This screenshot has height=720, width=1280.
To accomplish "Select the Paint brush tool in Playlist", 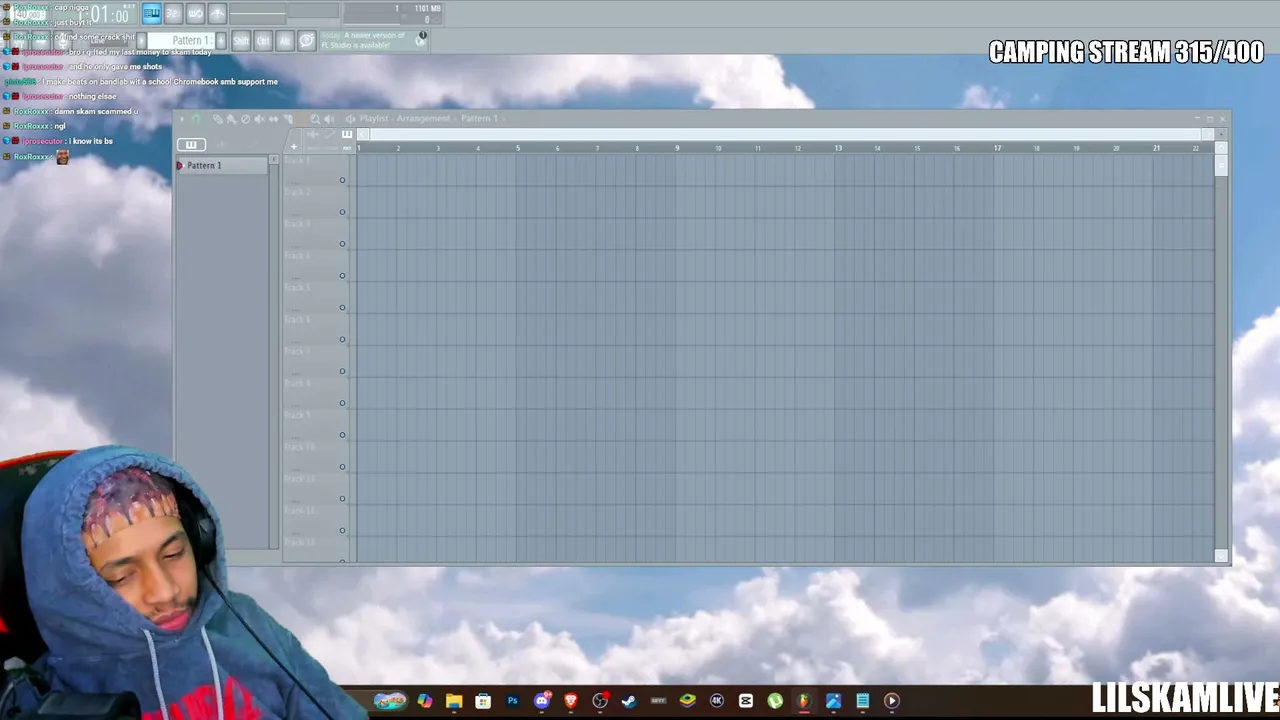I will [231, 119].
